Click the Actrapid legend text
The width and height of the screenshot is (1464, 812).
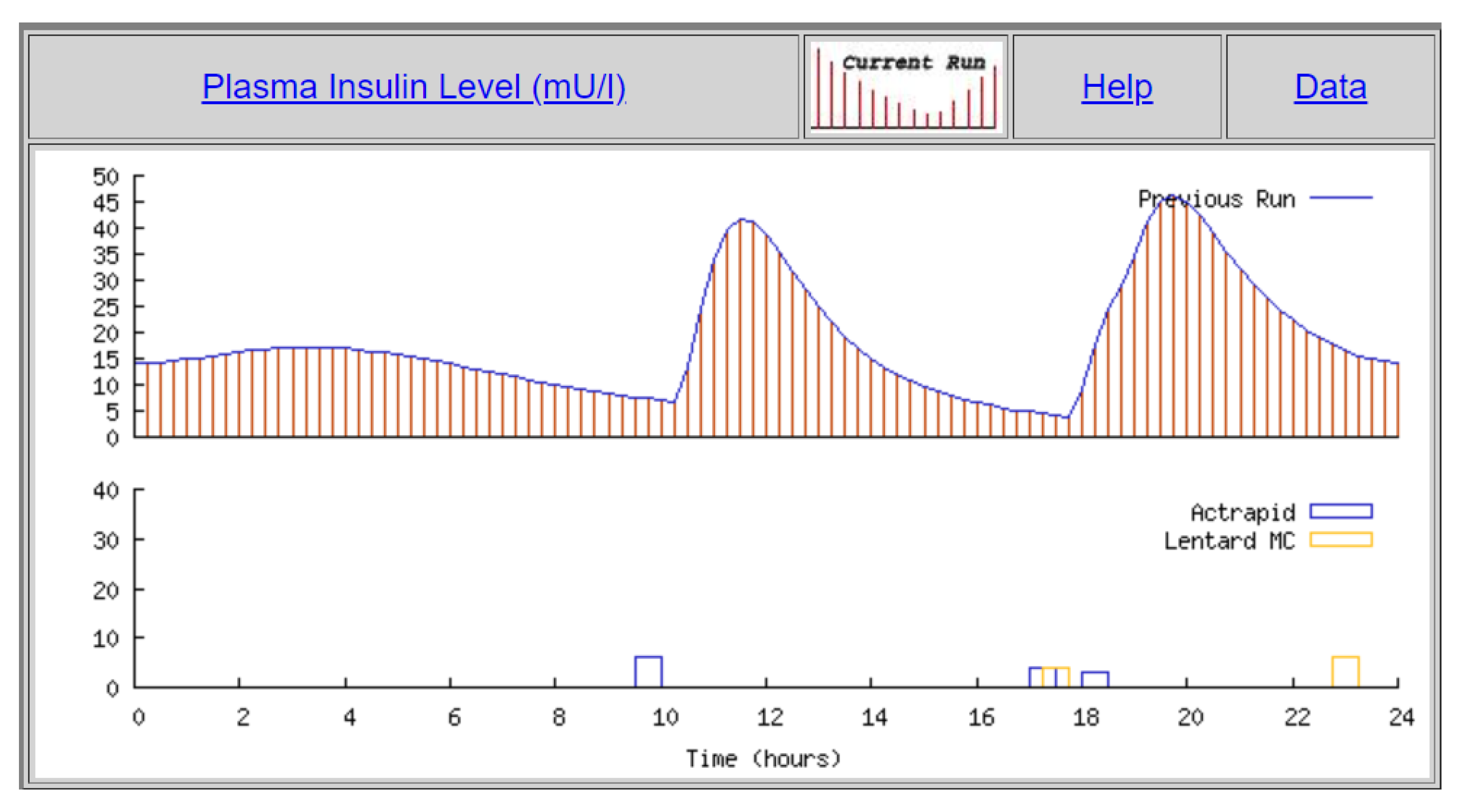tap(1243, 512)
